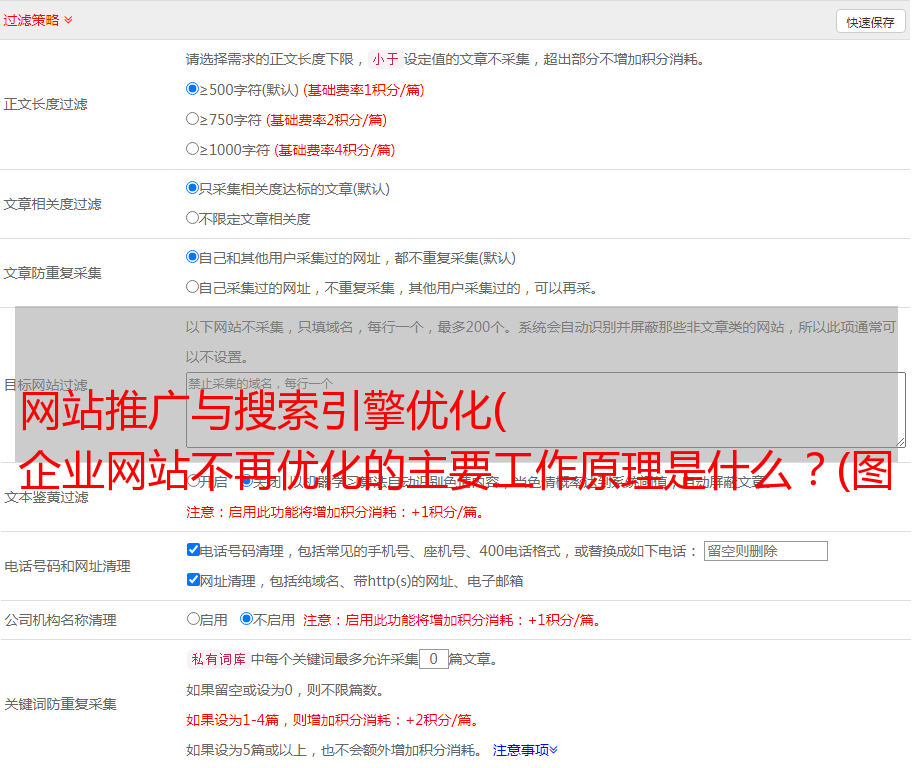Select 自己和其他用户采集过的网址 no-repeat option
The height and width of the screenshot is (768, 912).
click(x=192, y=257)
